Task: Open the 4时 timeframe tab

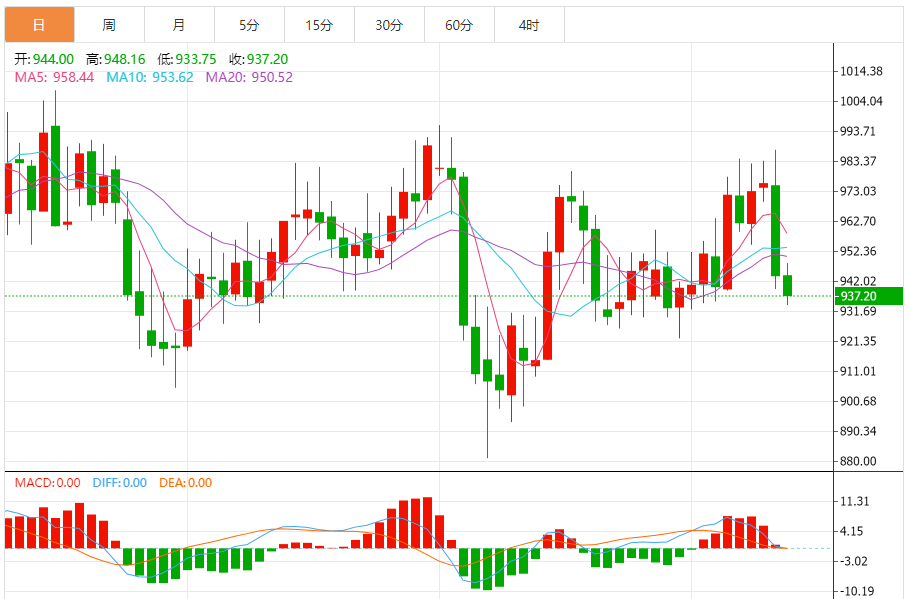Action: [529, 25]
